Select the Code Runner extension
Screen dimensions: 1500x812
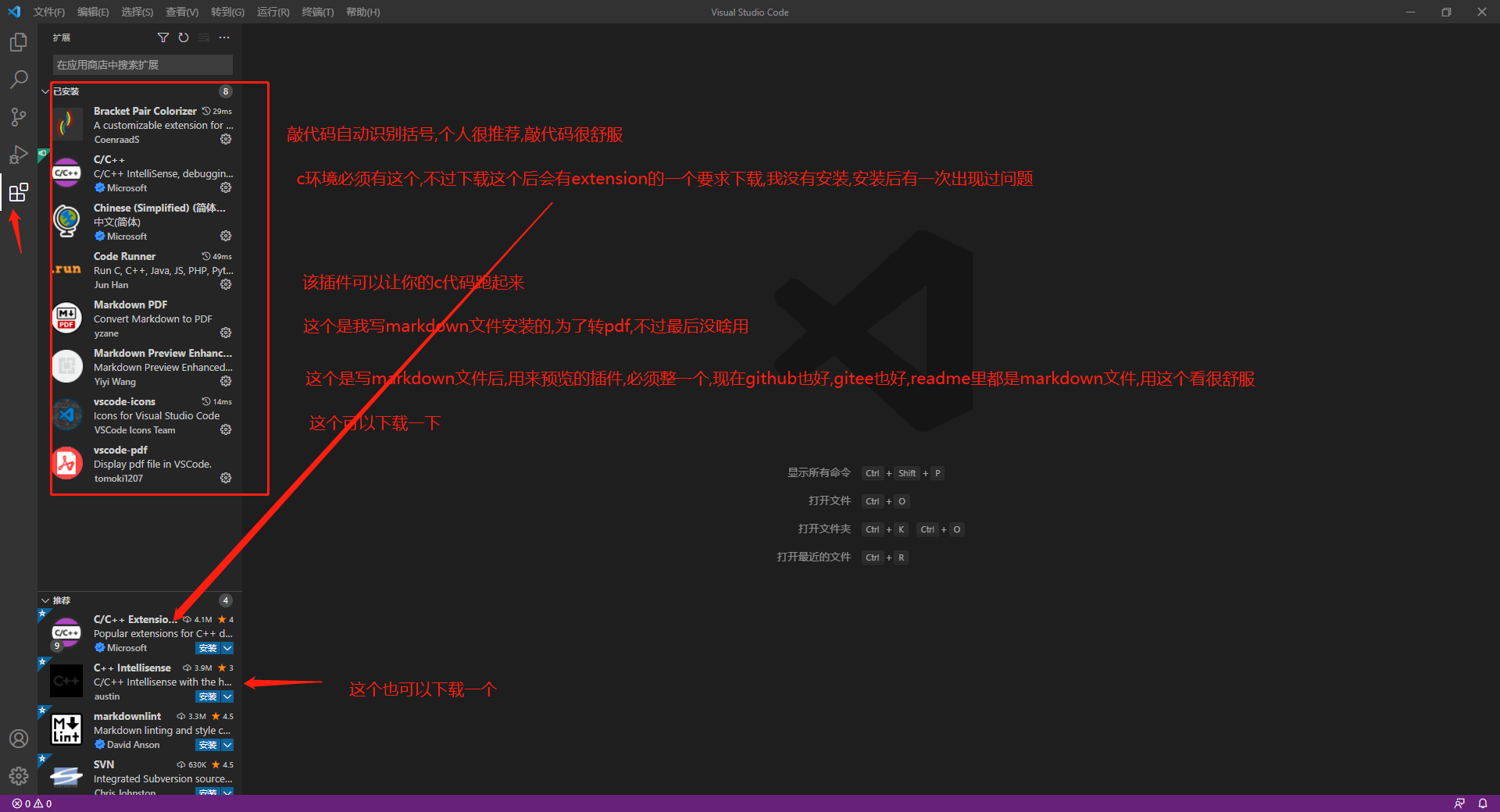(x=140, y=270)
